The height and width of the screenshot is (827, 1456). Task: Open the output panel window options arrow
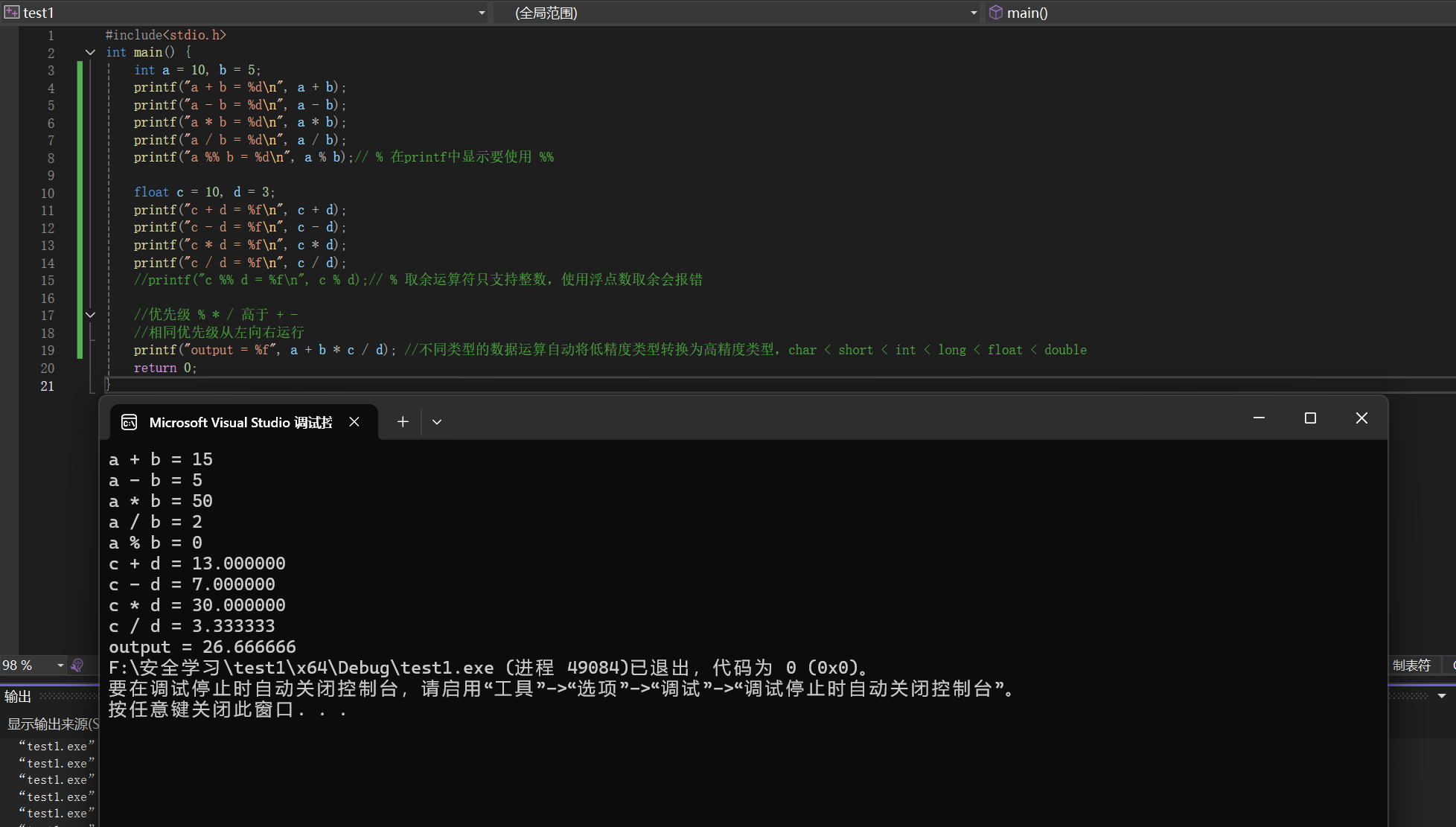(x=1441, y=696)
